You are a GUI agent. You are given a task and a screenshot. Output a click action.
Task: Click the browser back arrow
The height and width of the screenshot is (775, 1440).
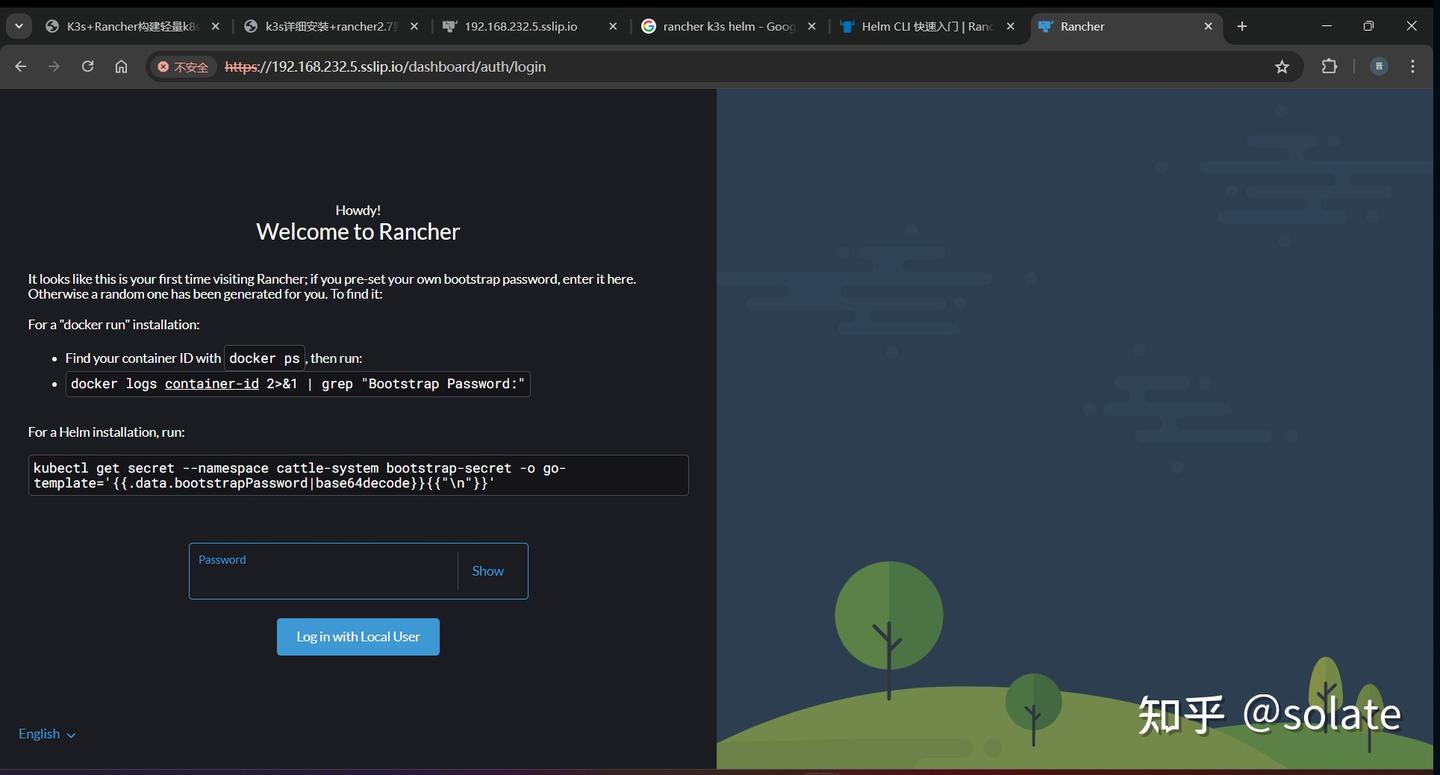click(21, 67)
